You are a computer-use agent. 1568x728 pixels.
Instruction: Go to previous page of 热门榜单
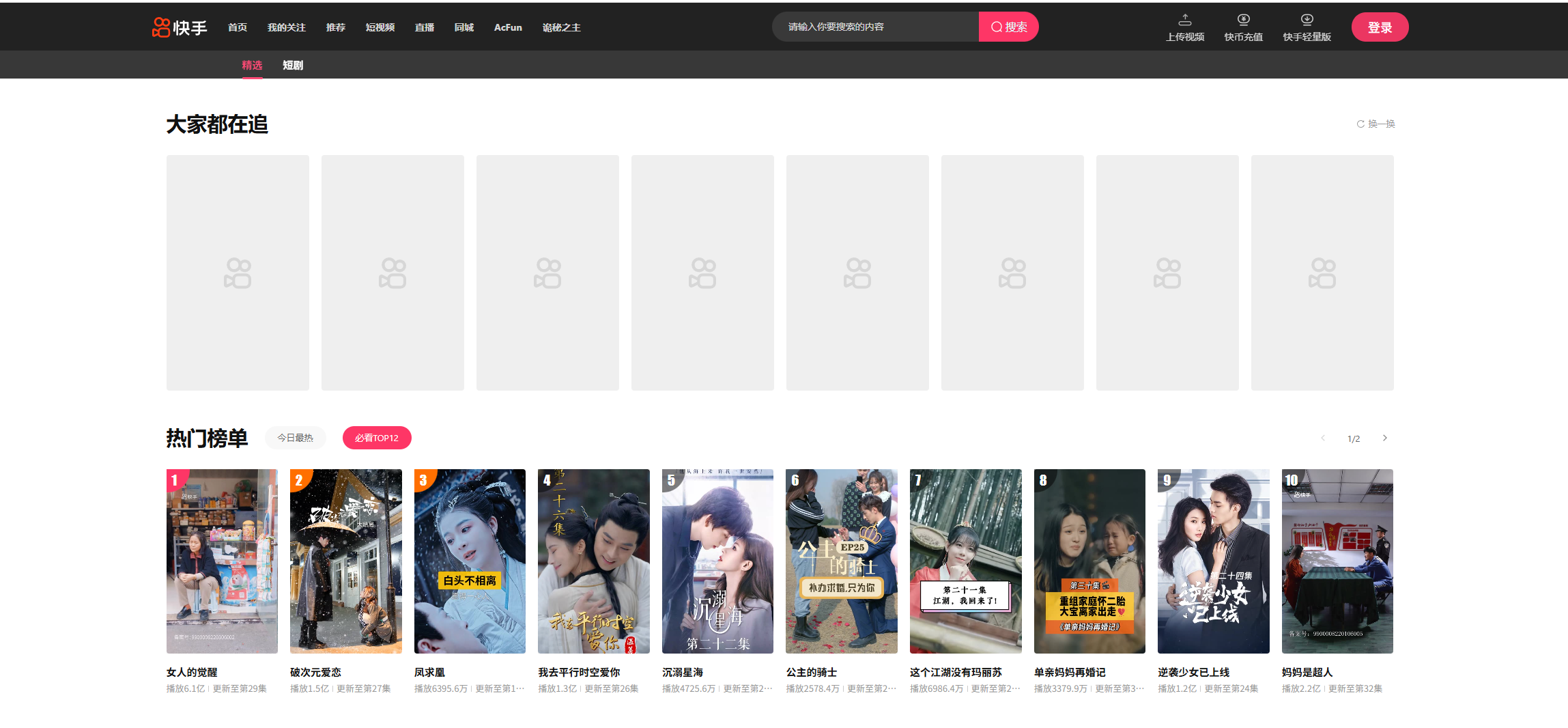coord(1323,438)
